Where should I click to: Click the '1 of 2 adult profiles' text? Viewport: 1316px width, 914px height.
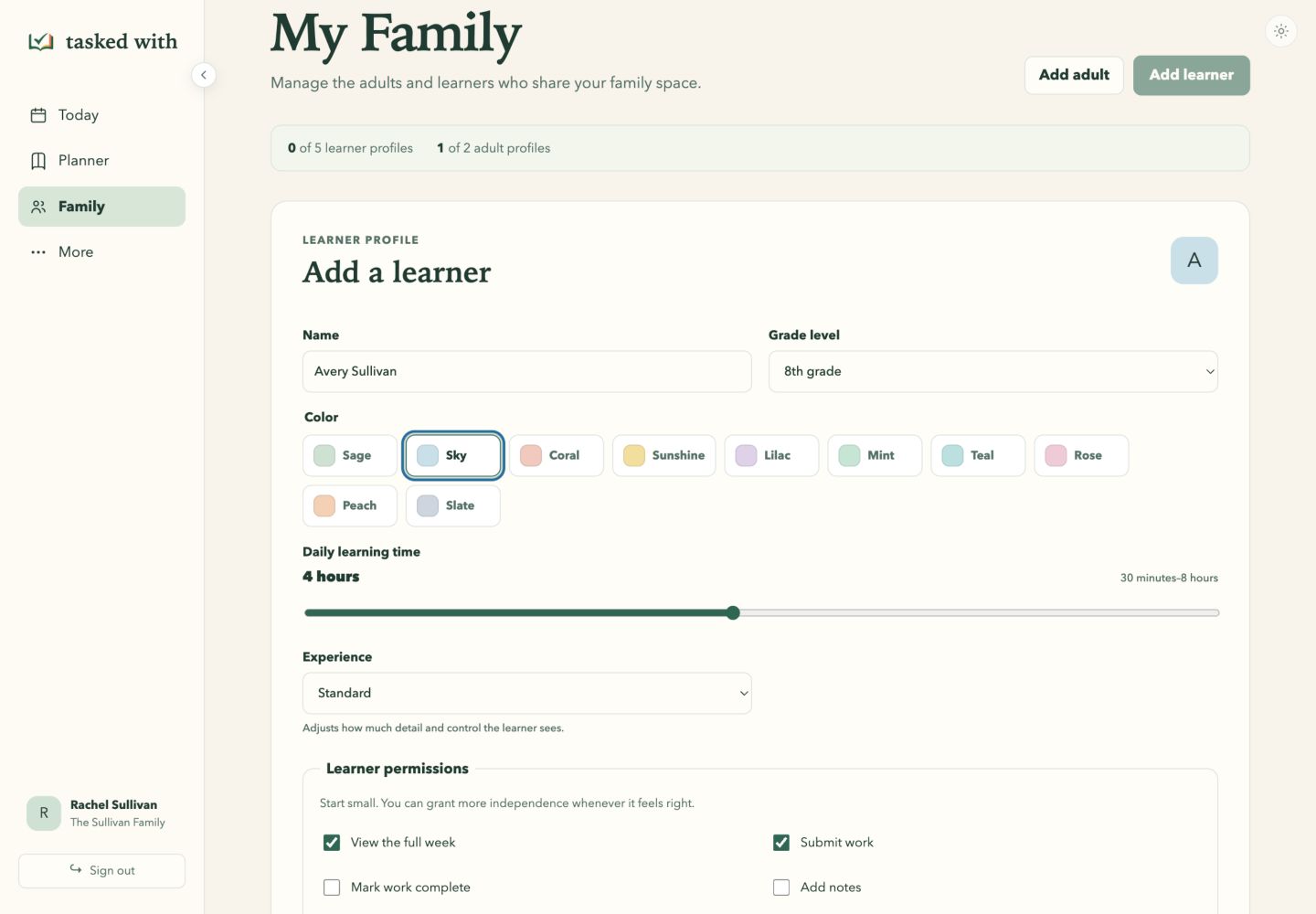(x=493, y=148)
